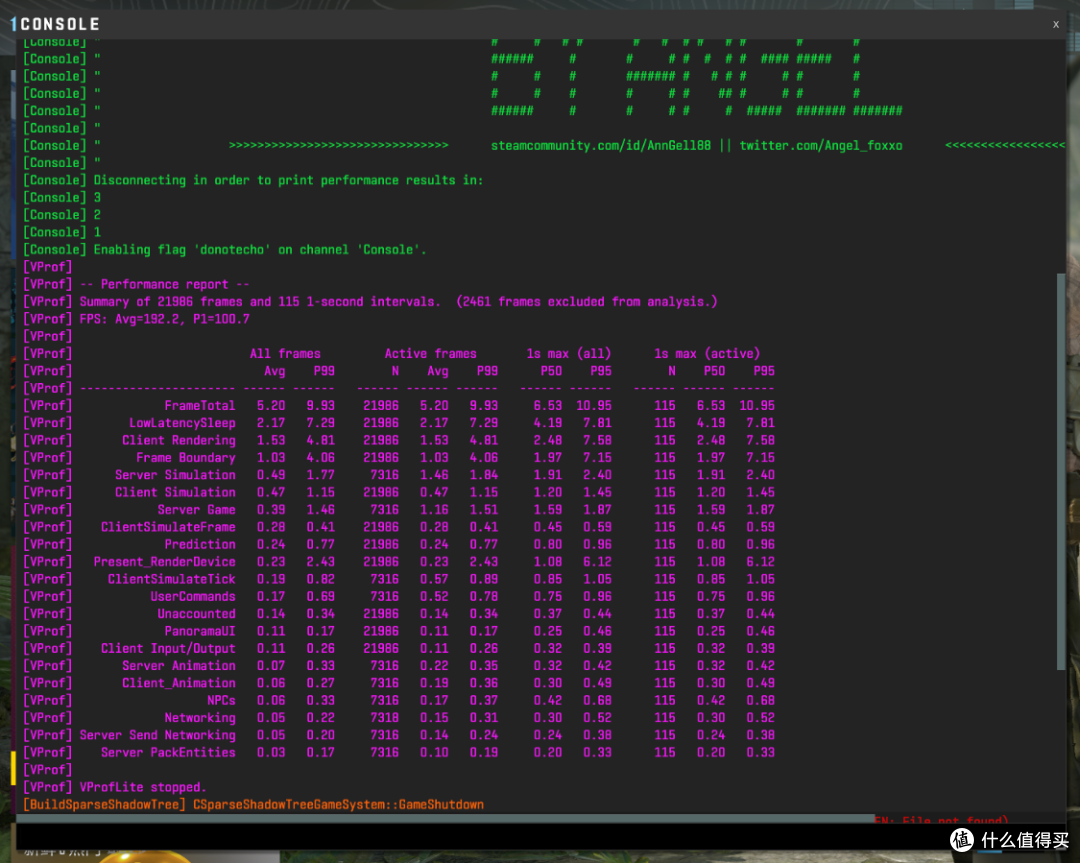Click FrameTotal All-frames Avg value 5.20
The width and height of the screenshot is (1080, 863).
coord(271,406)
